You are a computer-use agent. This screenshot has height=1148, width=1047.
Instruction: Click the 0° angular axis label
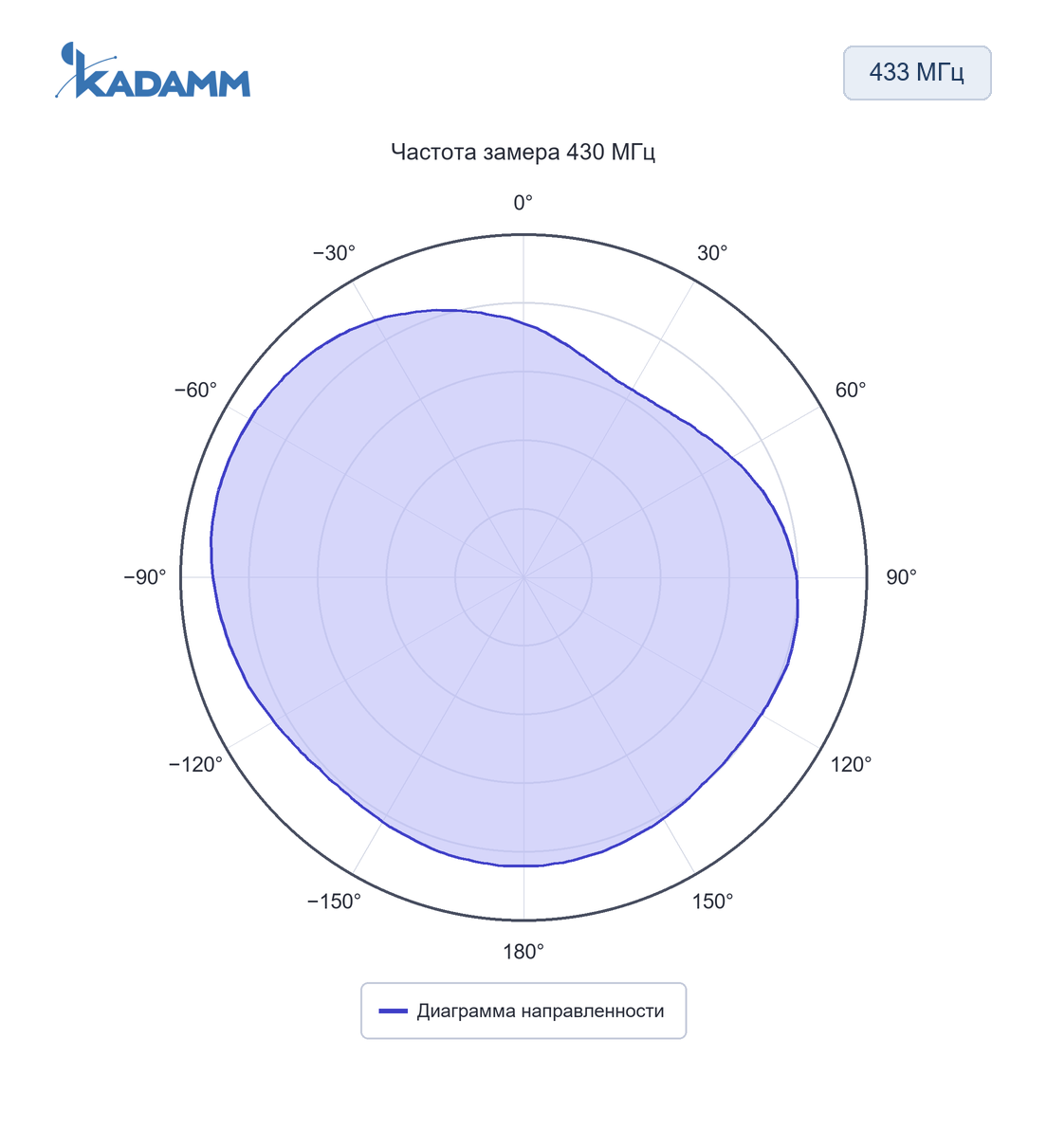click(x=523, y=203)
